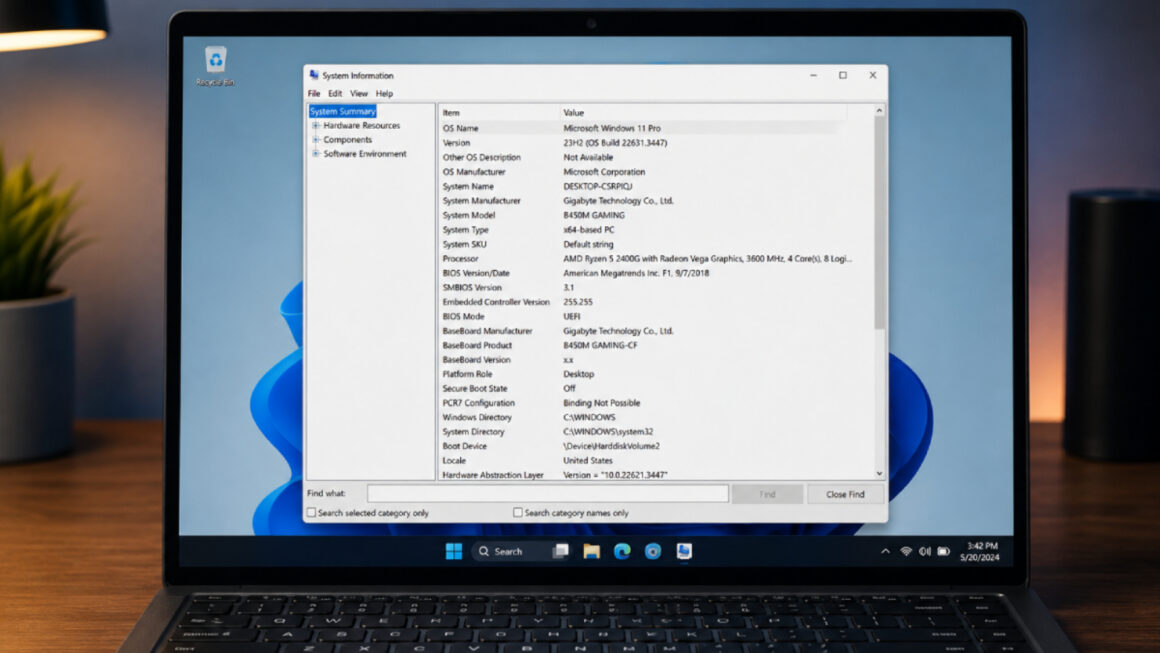
Task: Click the B450M GAMING-CF value
Action: coord(600,345)
